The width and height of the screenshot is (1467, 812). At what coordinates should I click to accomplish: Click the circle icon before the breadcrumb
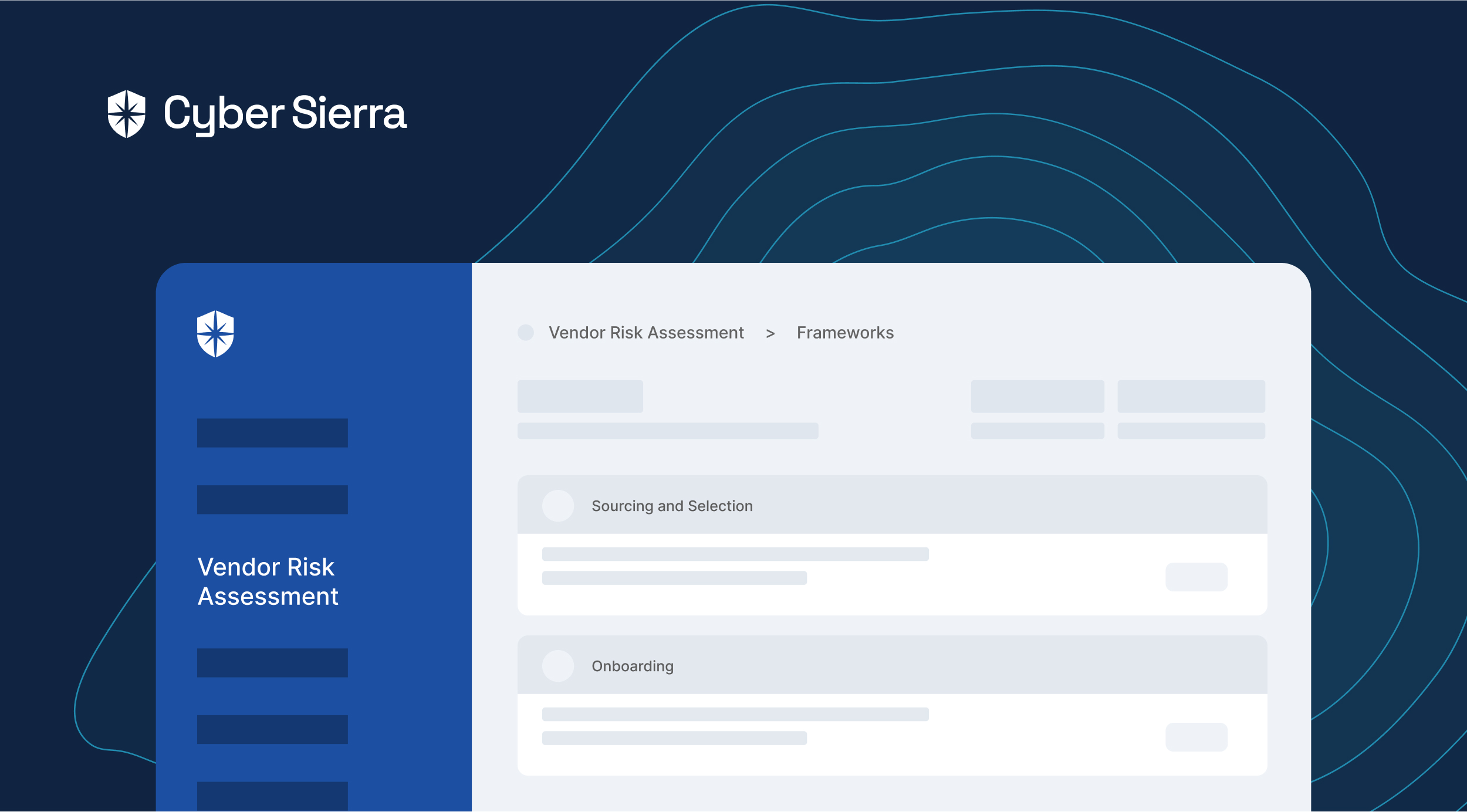(x=526, y=333)
